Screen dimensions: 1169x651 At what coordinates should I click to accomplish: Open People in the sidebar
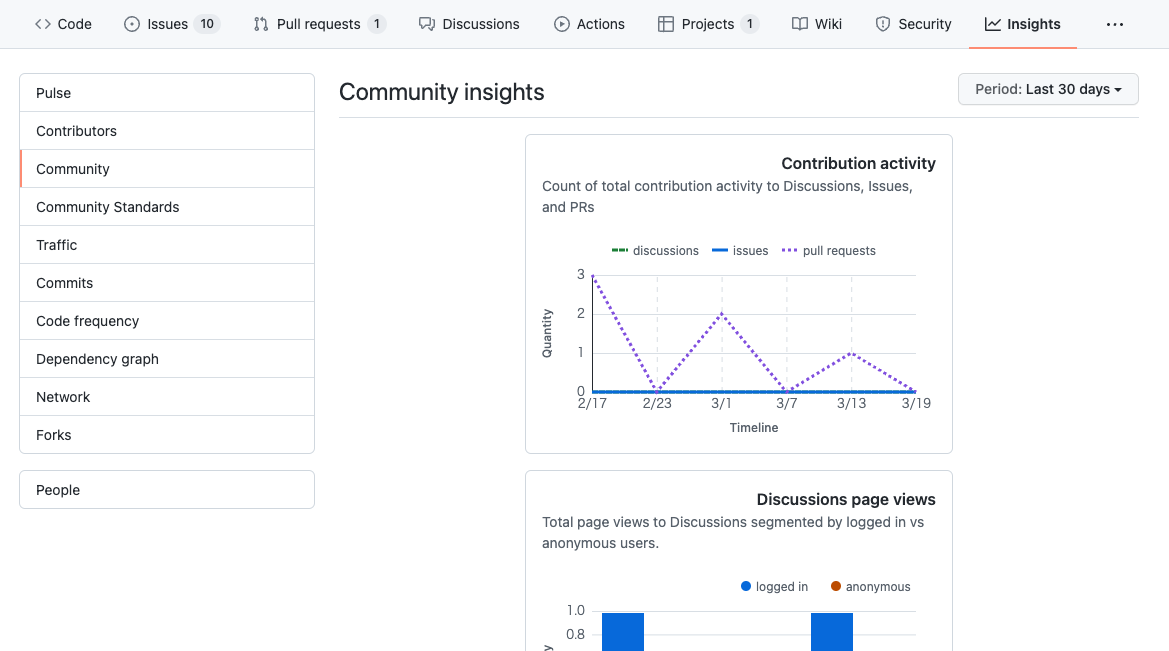click(x=167, y=490)
